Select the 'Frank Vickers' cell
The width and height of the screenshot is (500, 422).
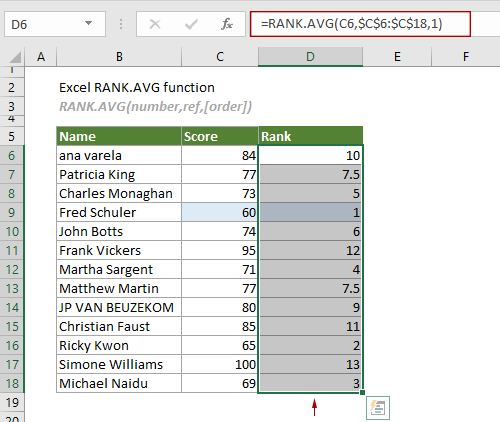coord(119,250)
